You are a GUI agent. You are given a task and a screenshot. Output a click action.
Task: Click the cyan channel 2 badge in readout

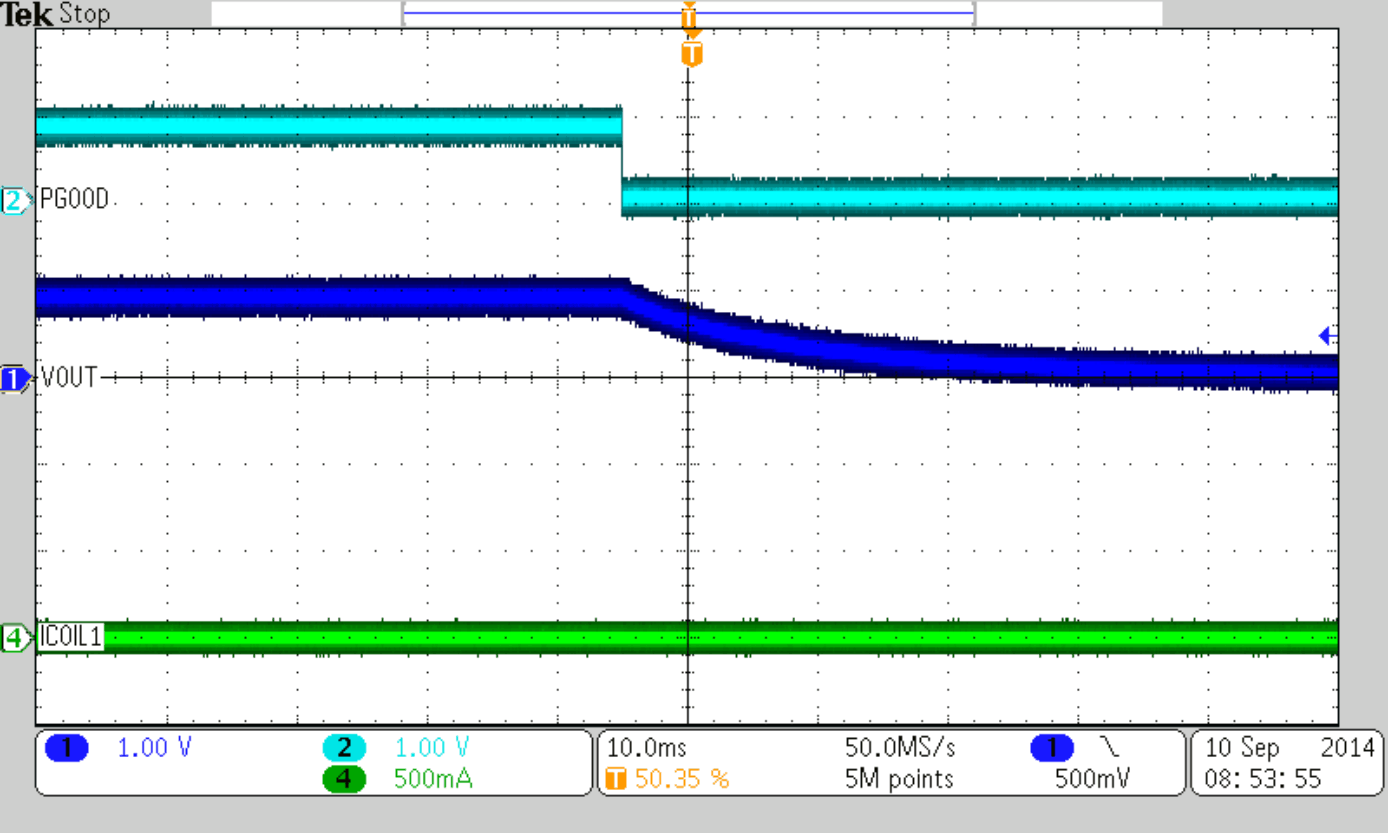pyautogui.click(x=343, y=748)
